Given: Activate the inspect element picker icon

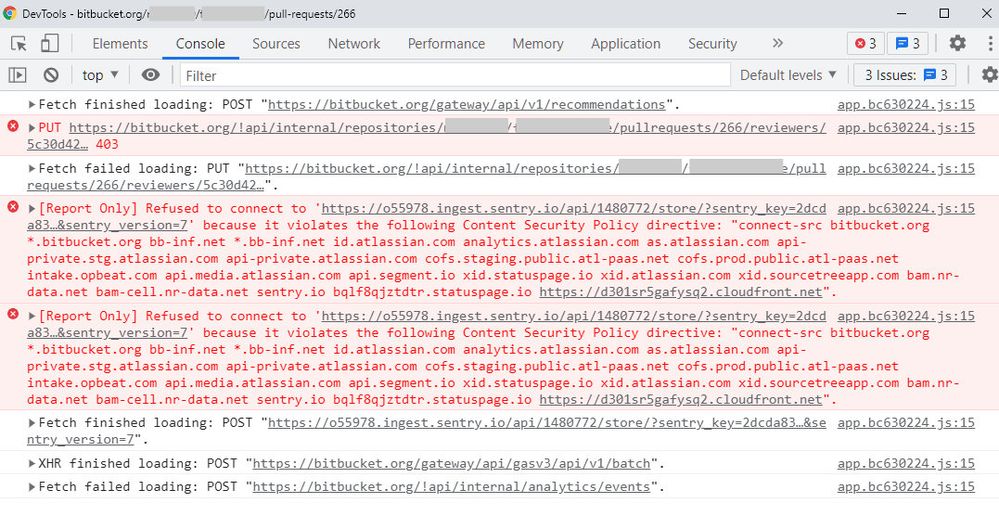Looking at the screenshot, I should (x=19, y=43).
